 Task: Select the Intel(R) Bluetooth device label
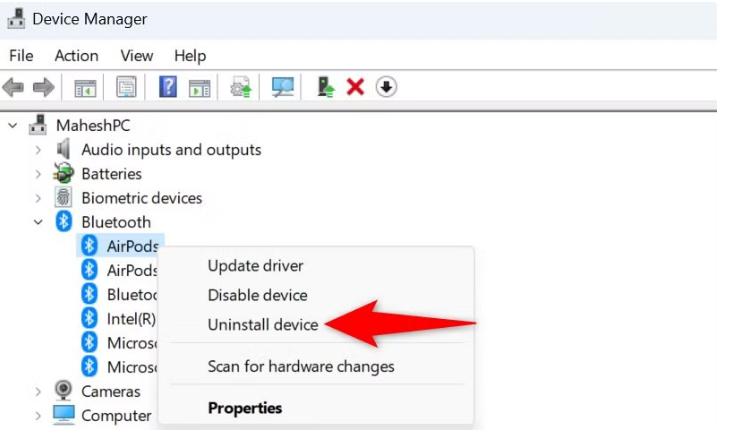tap(131, 319)
